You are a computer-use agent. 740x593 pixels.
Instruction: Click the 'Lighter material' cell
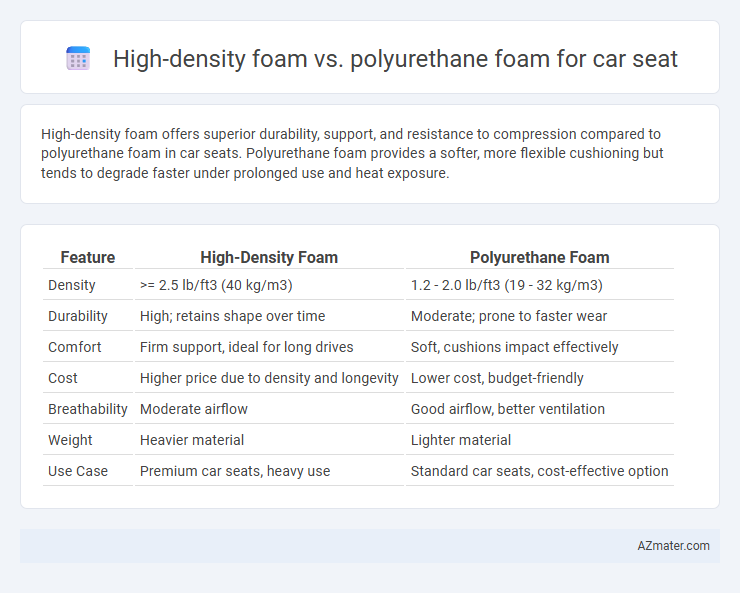click(x=461, y=440)
